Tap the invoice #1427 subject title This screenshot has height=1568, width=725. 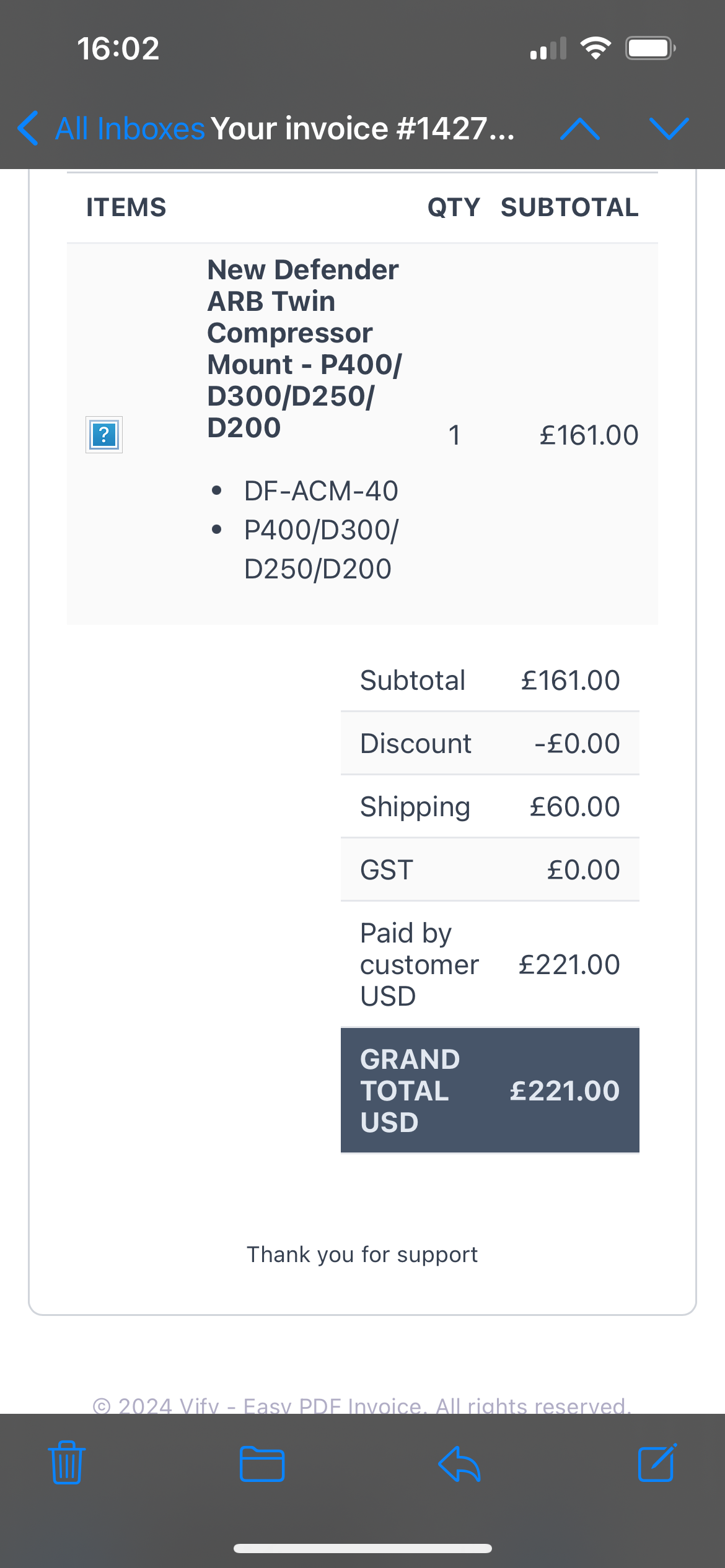(363, 129)
